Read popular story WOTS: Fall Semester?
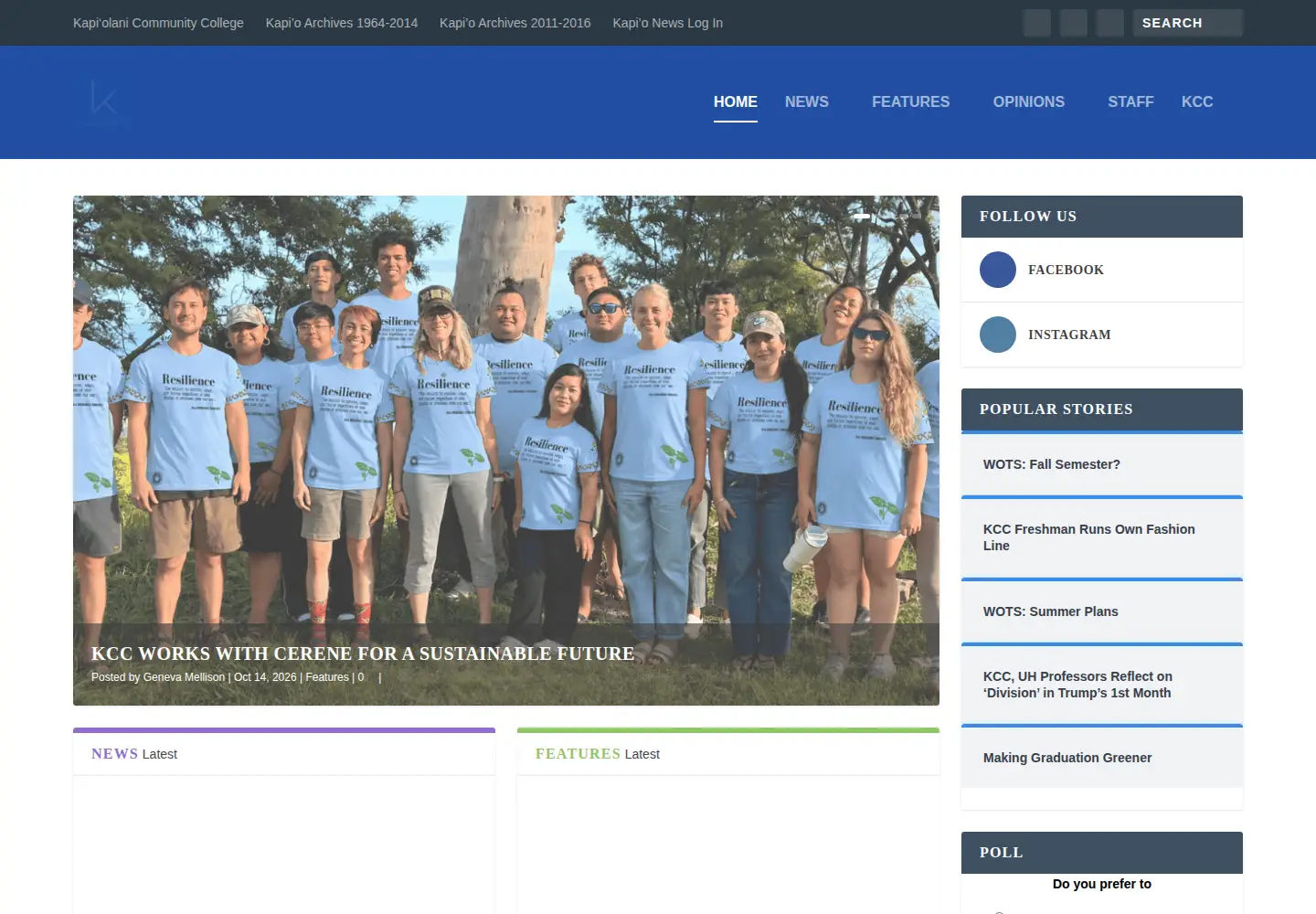The height and width of the screenshot is (914, 1316). 1052,464
